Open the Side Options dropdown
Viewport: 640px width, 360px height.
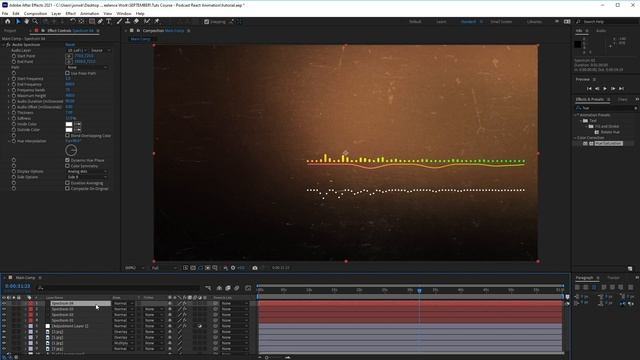(87, 178)
